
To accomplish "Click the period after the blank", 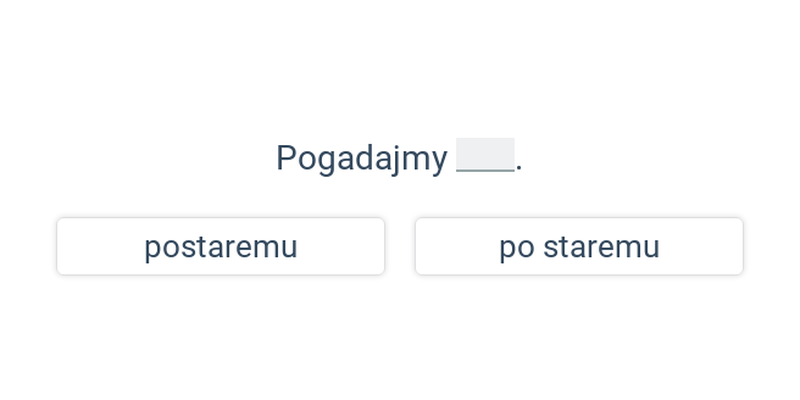I will point(519,168).
